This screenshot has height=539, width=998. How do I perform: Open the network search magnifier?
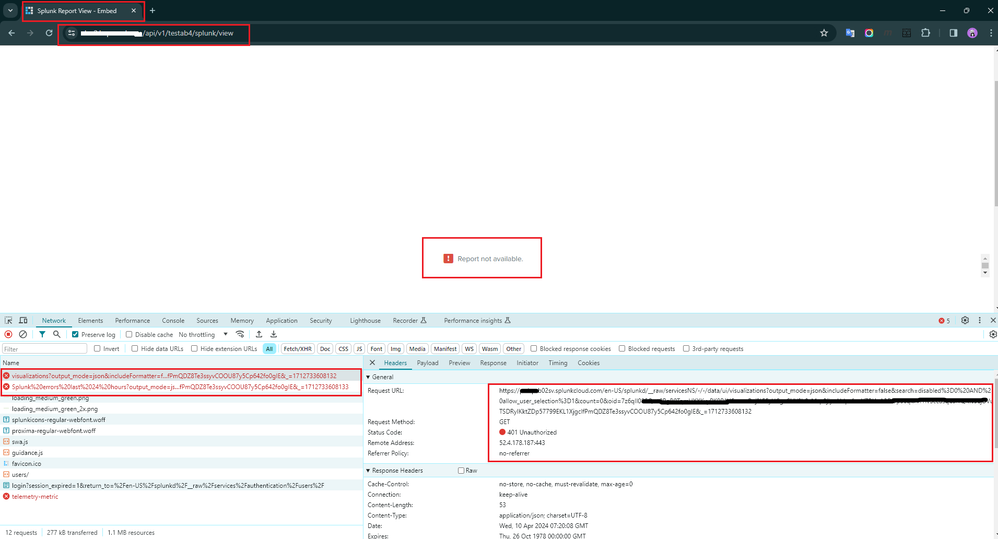click(56, 335)
